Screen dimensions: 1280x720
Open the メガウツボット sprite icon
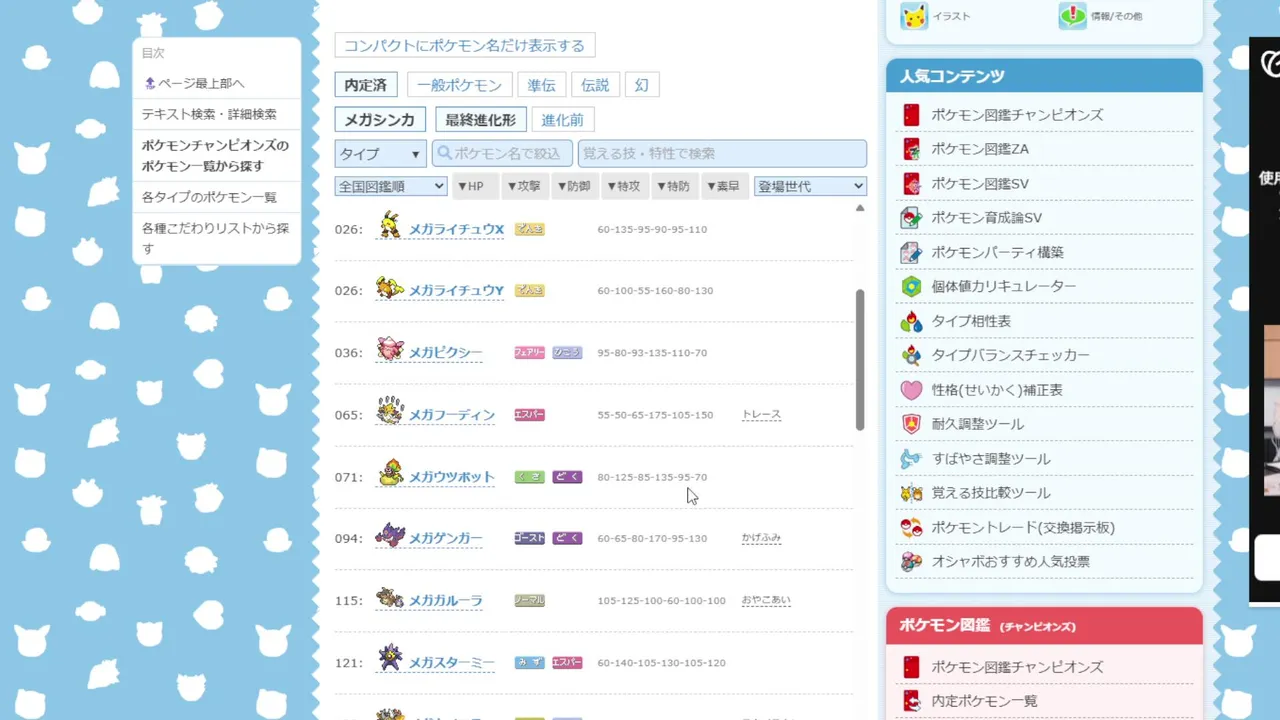391,474
